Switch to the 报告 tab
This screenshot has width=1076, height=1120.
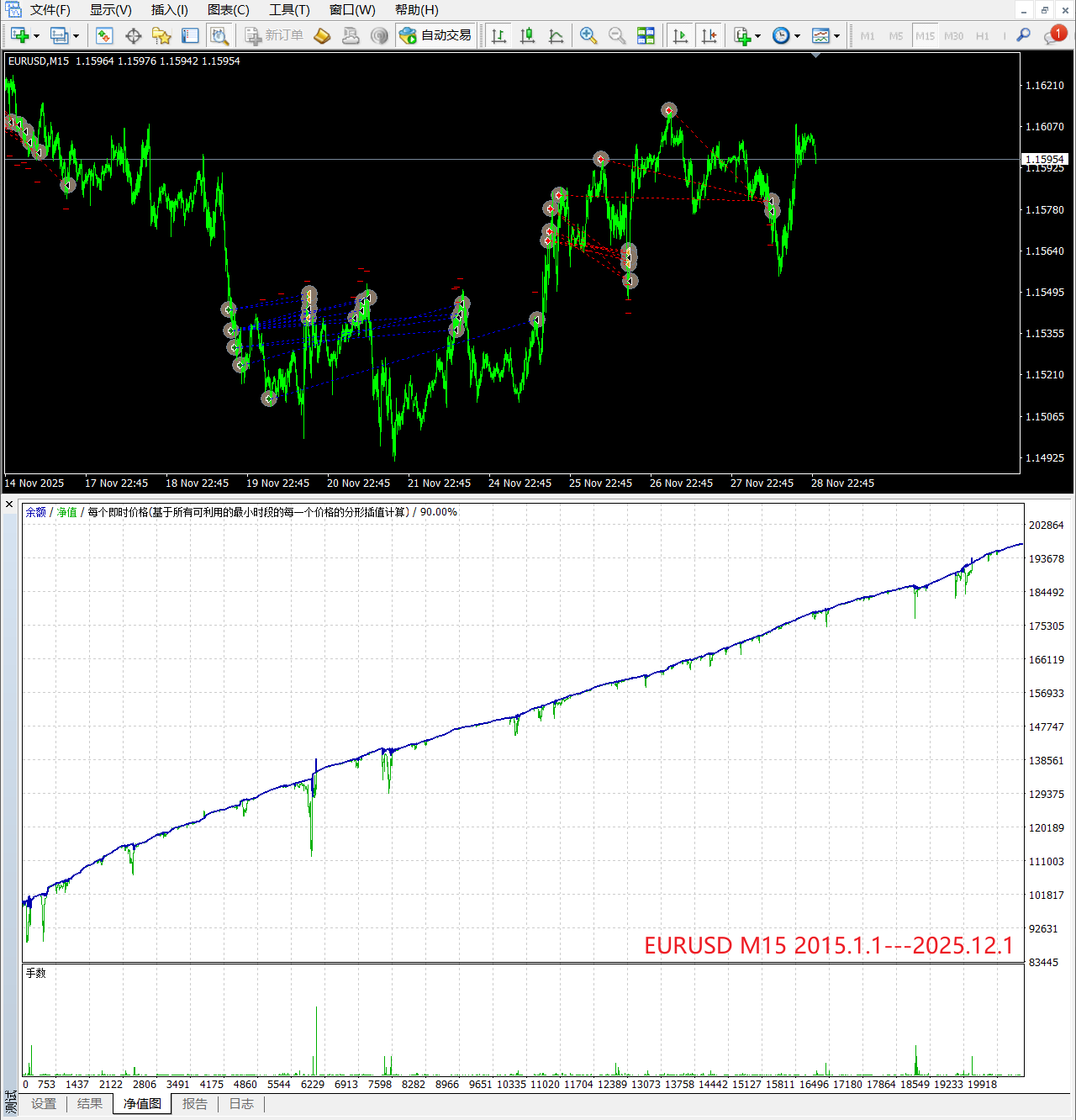195,1104
